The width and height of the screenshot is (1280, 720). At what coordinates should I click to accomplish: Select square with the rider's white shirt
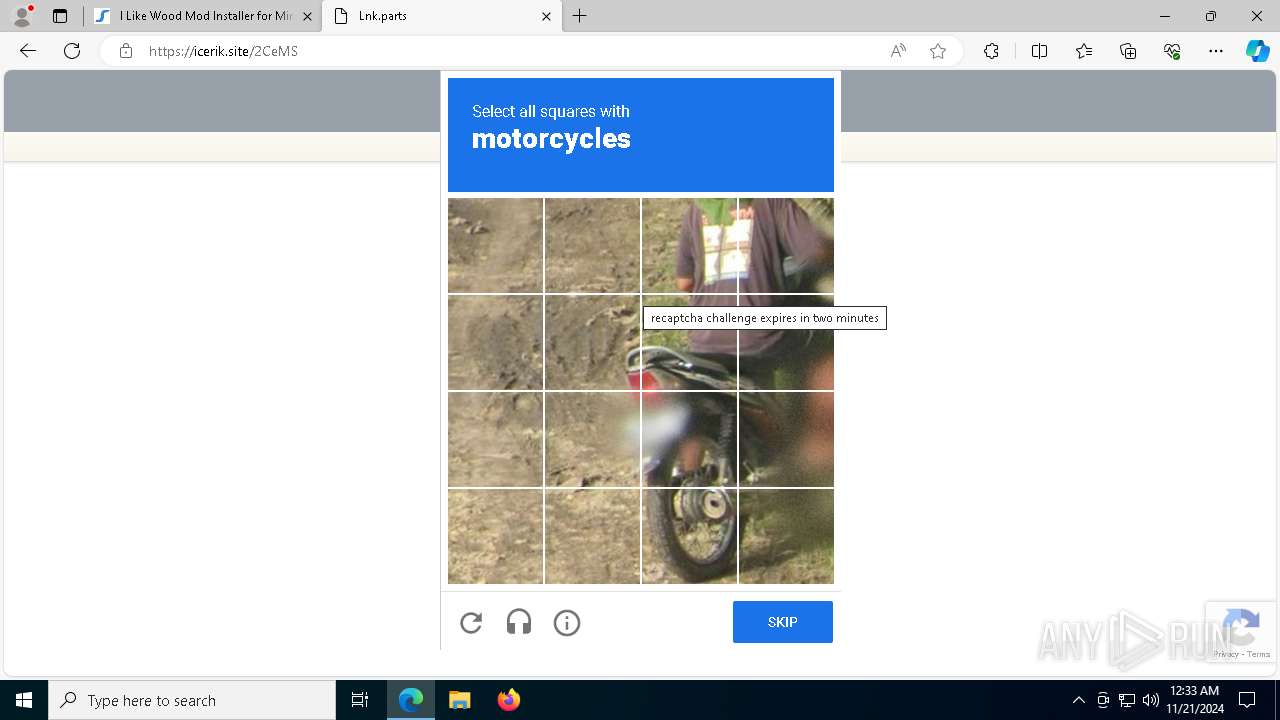[689, 245]
